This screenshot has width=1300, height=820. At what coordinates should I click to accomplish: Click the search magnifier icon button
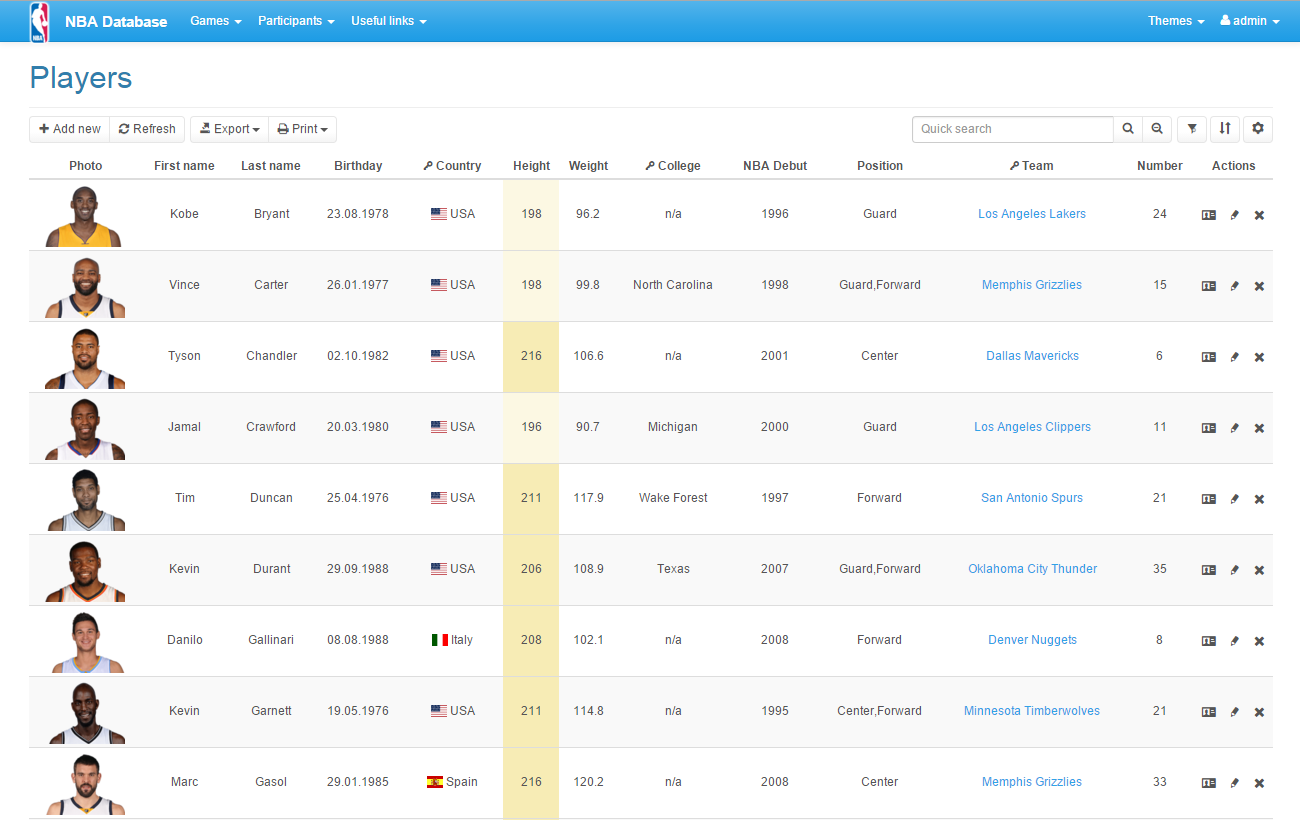[x=1128, y=129]
